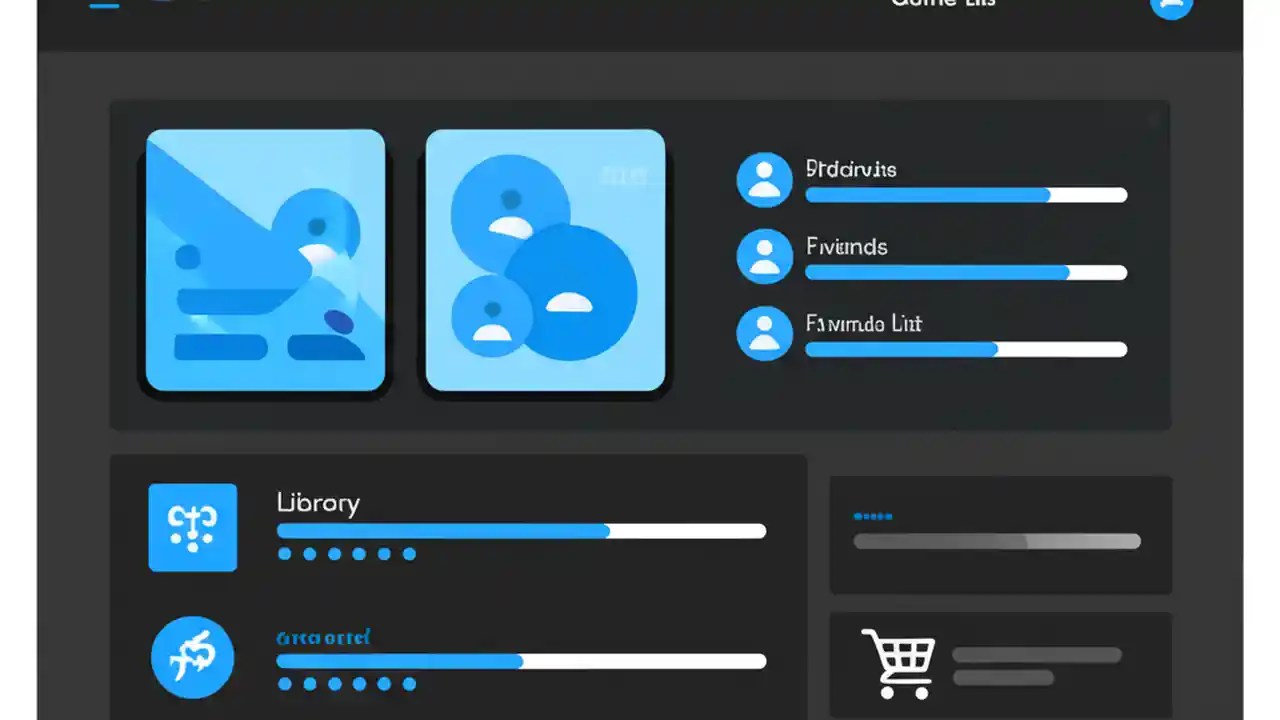Switch to the Friends List section
This screenshot has width=1280, height=720.
tap(862, 324)
